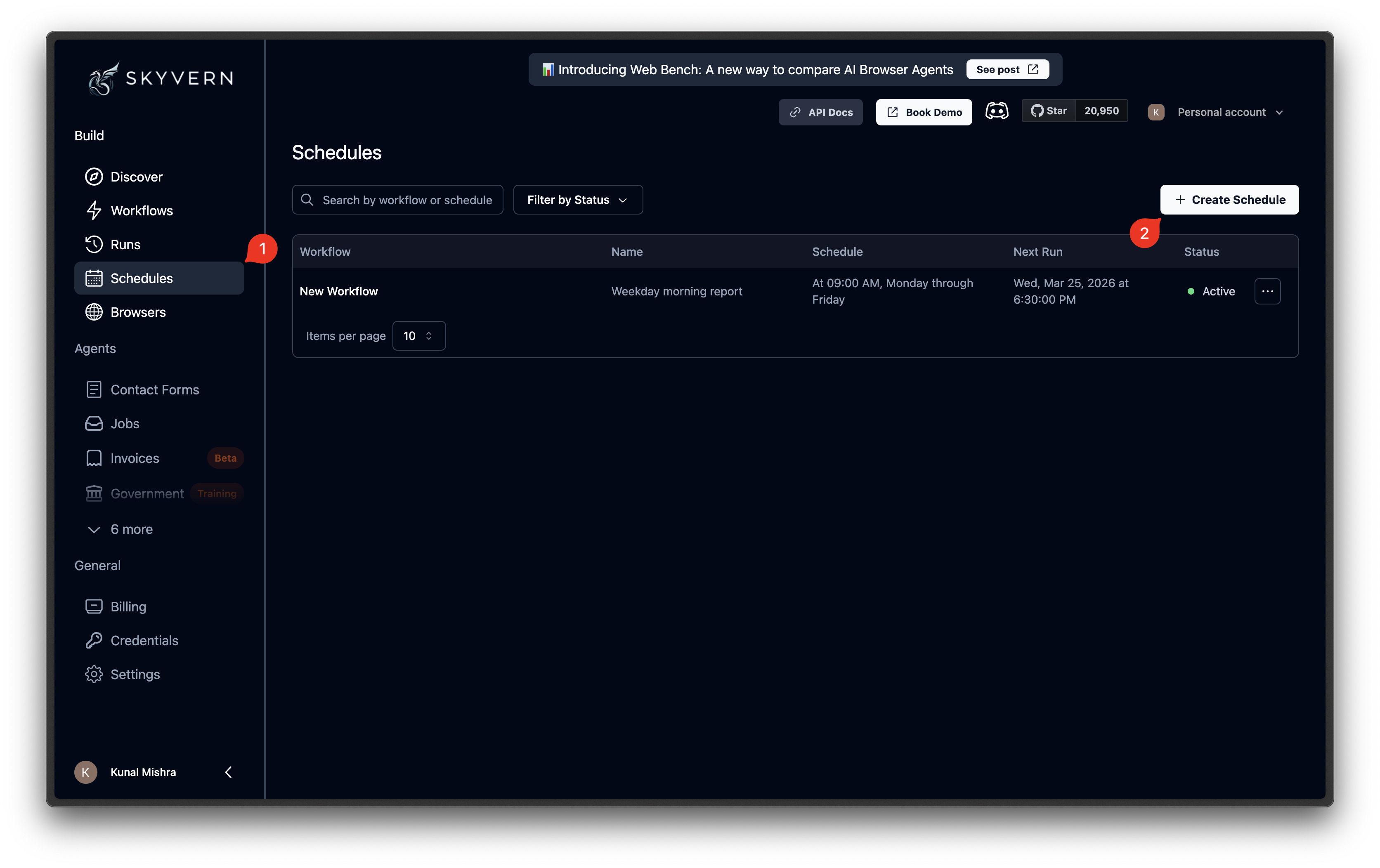Open the Filter by Status dropdown
Screen dimensions: 1380x868
(577, 199)
